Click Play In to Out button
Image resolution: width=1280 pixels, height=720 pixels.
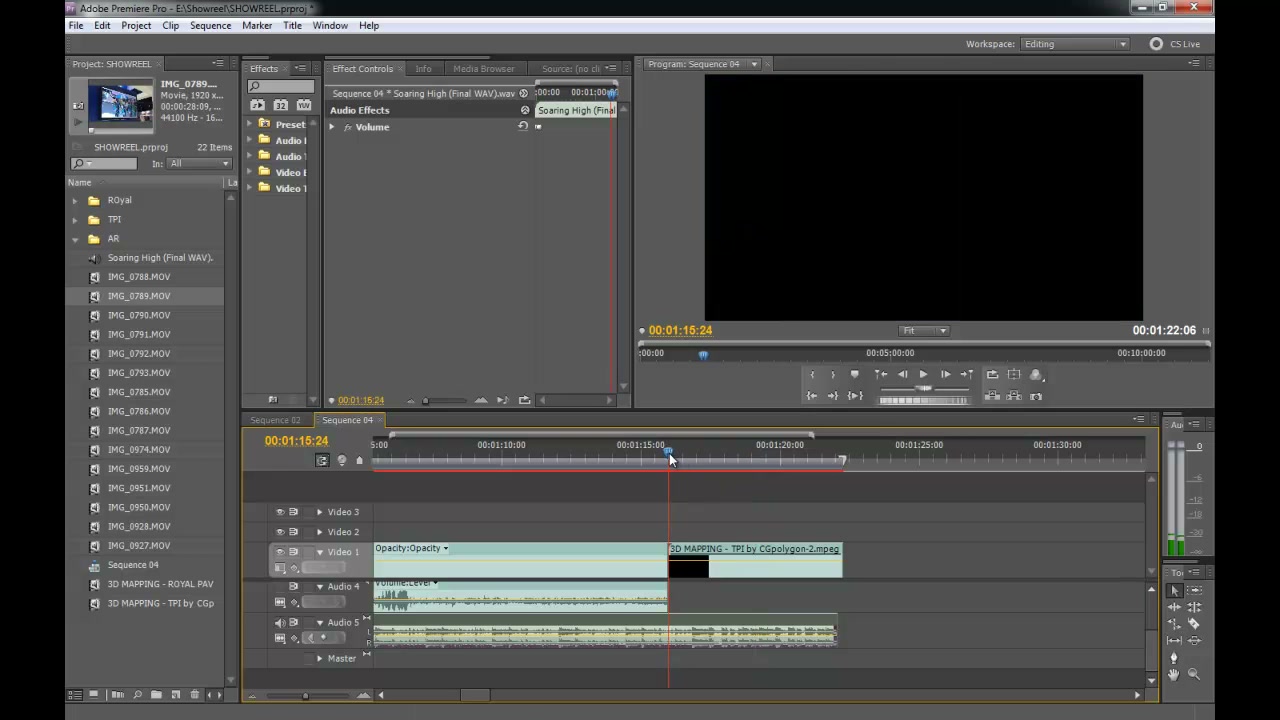click(x=855, y=396)
